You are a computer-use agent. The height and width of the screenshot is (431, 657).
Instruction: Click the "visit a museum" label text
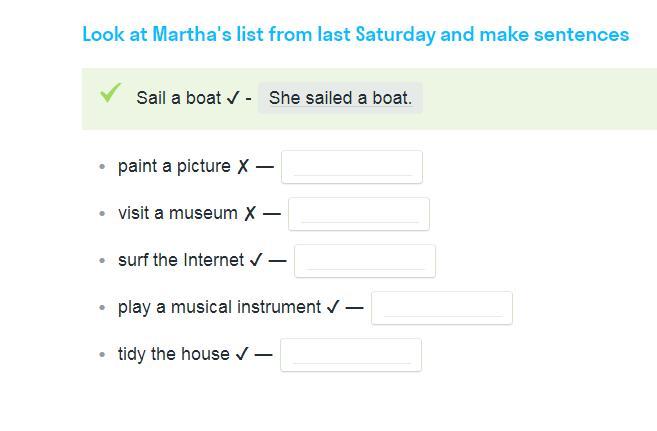(x=178, y=213)
